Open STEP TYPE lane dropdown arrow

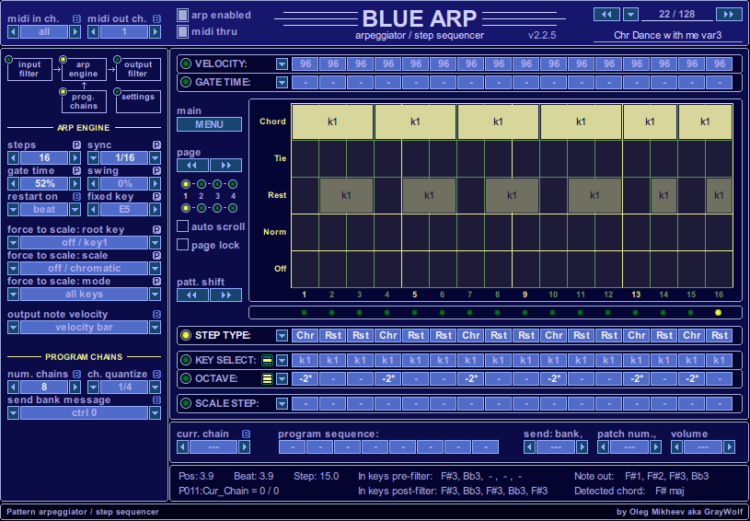pos(282,335)
